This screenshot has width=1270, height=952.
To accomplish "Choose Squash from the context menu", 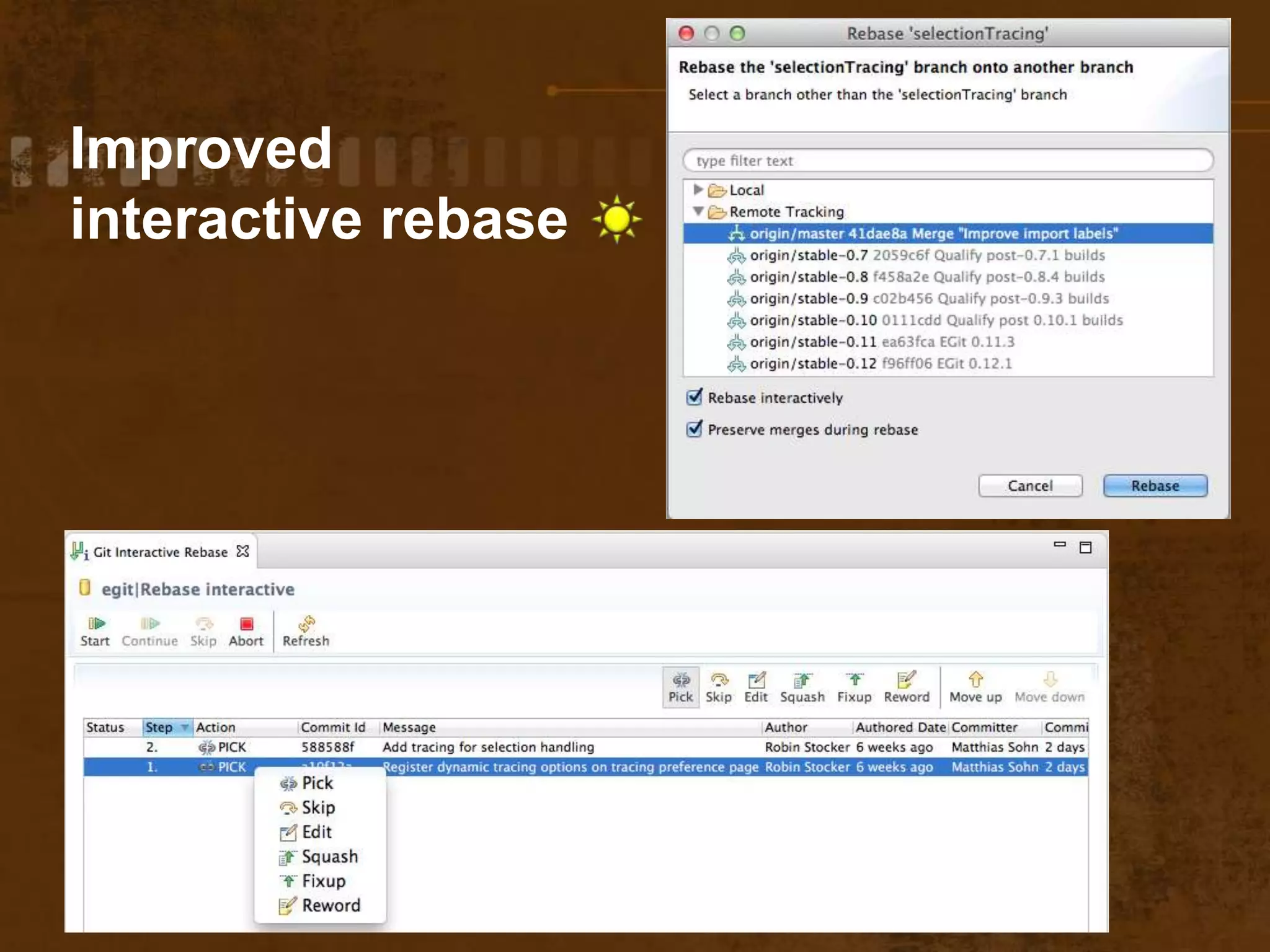I will [319, 857].
